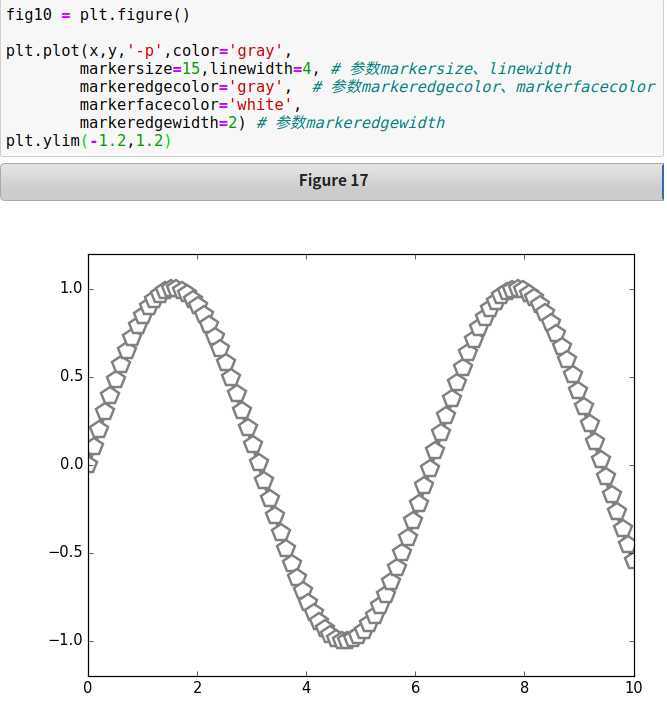
Task: Click the x-axis label 0
Action: [x=88, y=688]
